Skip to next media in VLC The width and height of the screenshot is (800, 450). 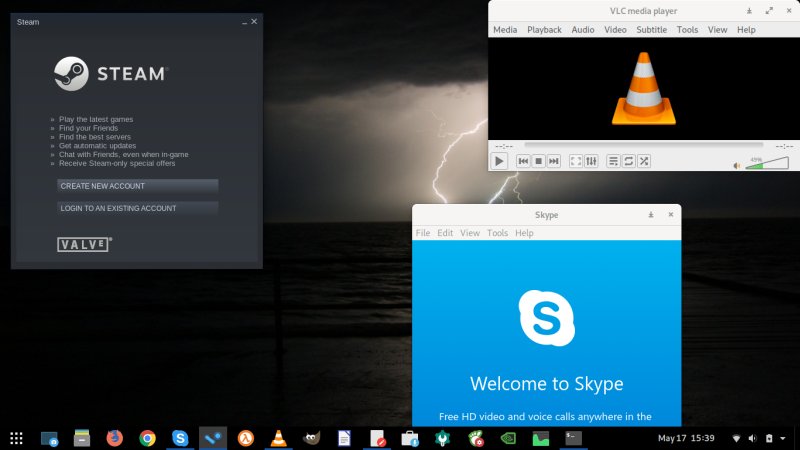coord(554,161)
